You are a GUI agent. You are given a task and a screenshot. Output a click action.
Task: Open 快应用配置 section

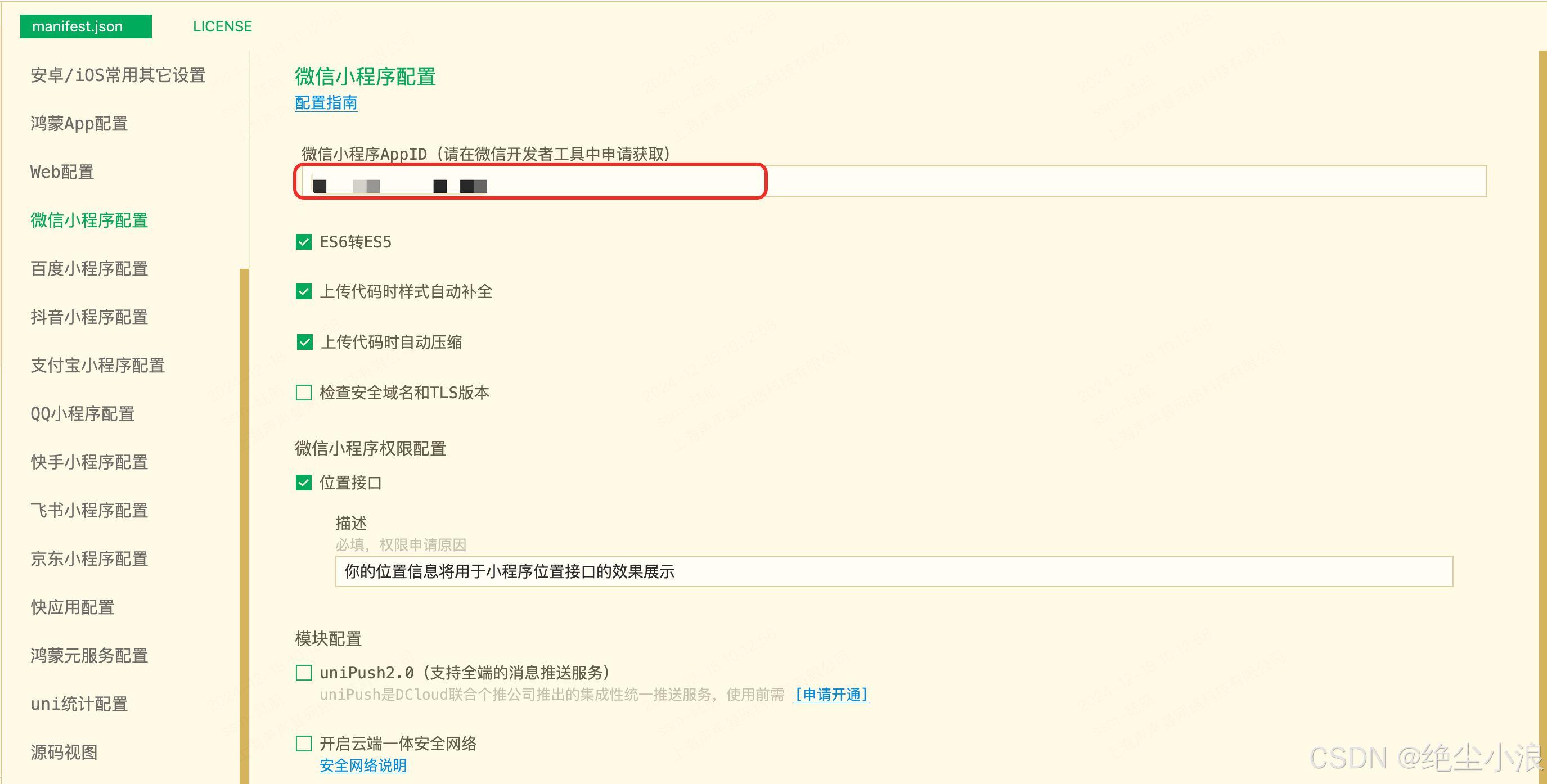(73, 607)
